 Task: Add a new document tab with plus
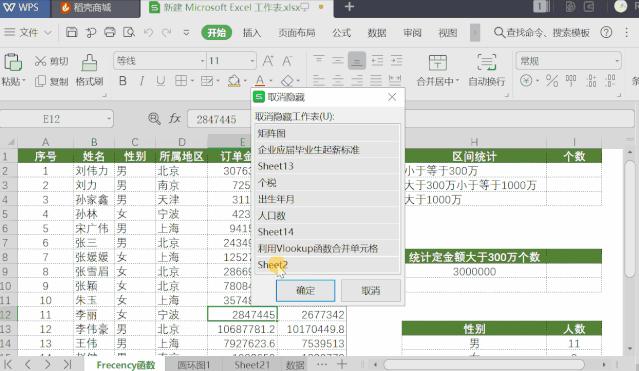(x=349, y=7)
